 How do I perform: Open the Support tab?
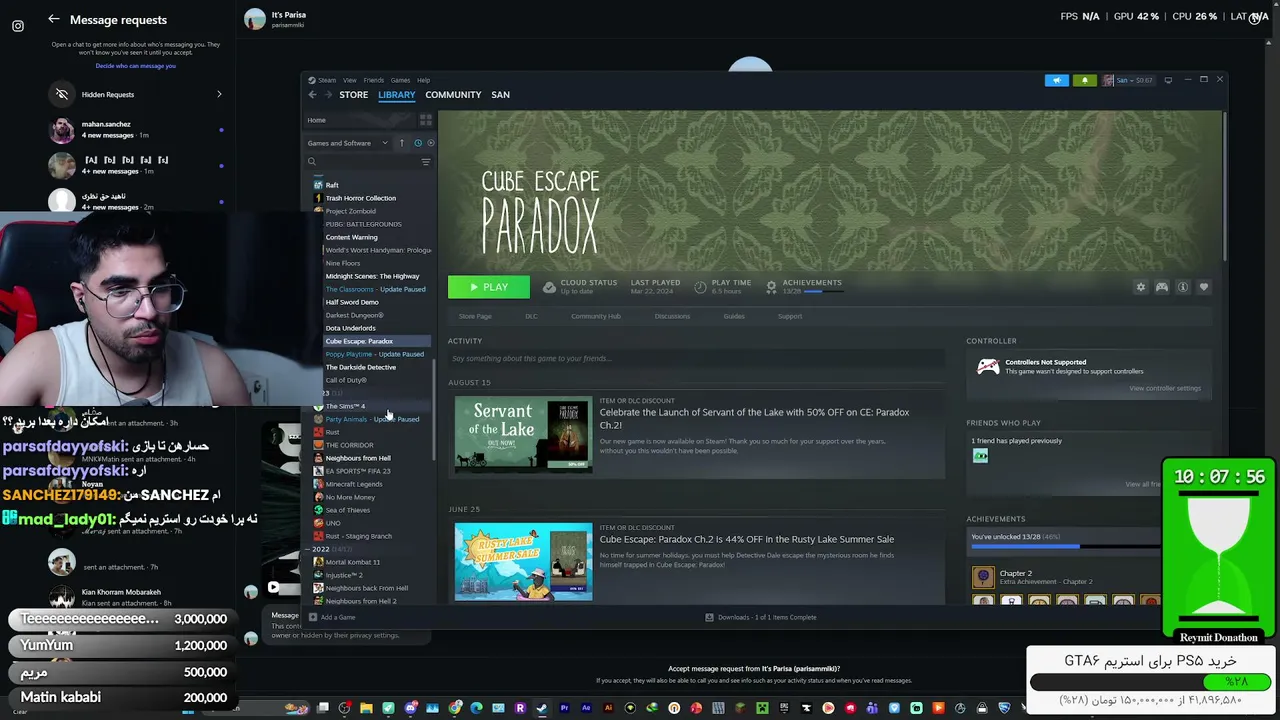click(790, 316)
